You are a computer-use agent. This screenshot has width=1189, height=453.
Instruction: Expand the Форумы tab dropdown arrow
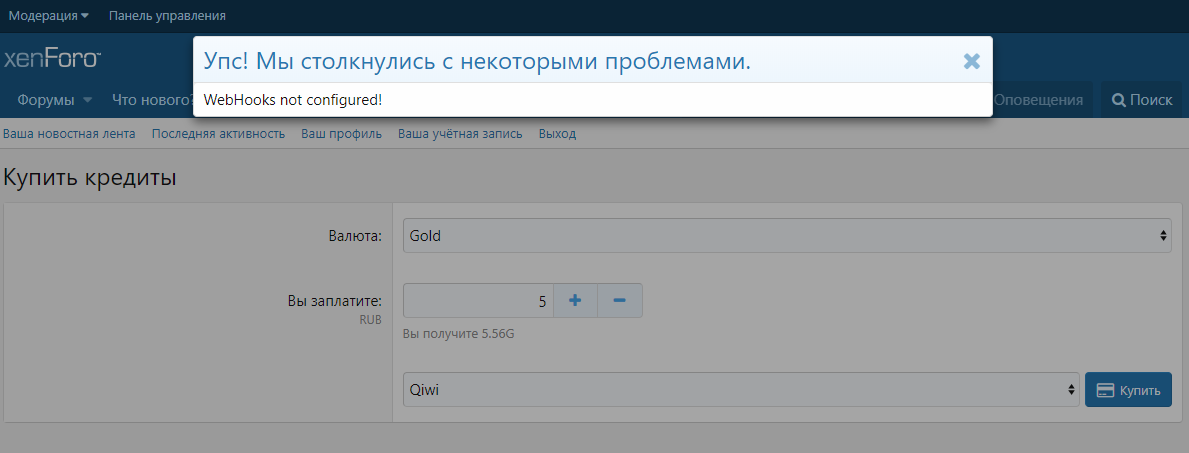pos(88,100)
